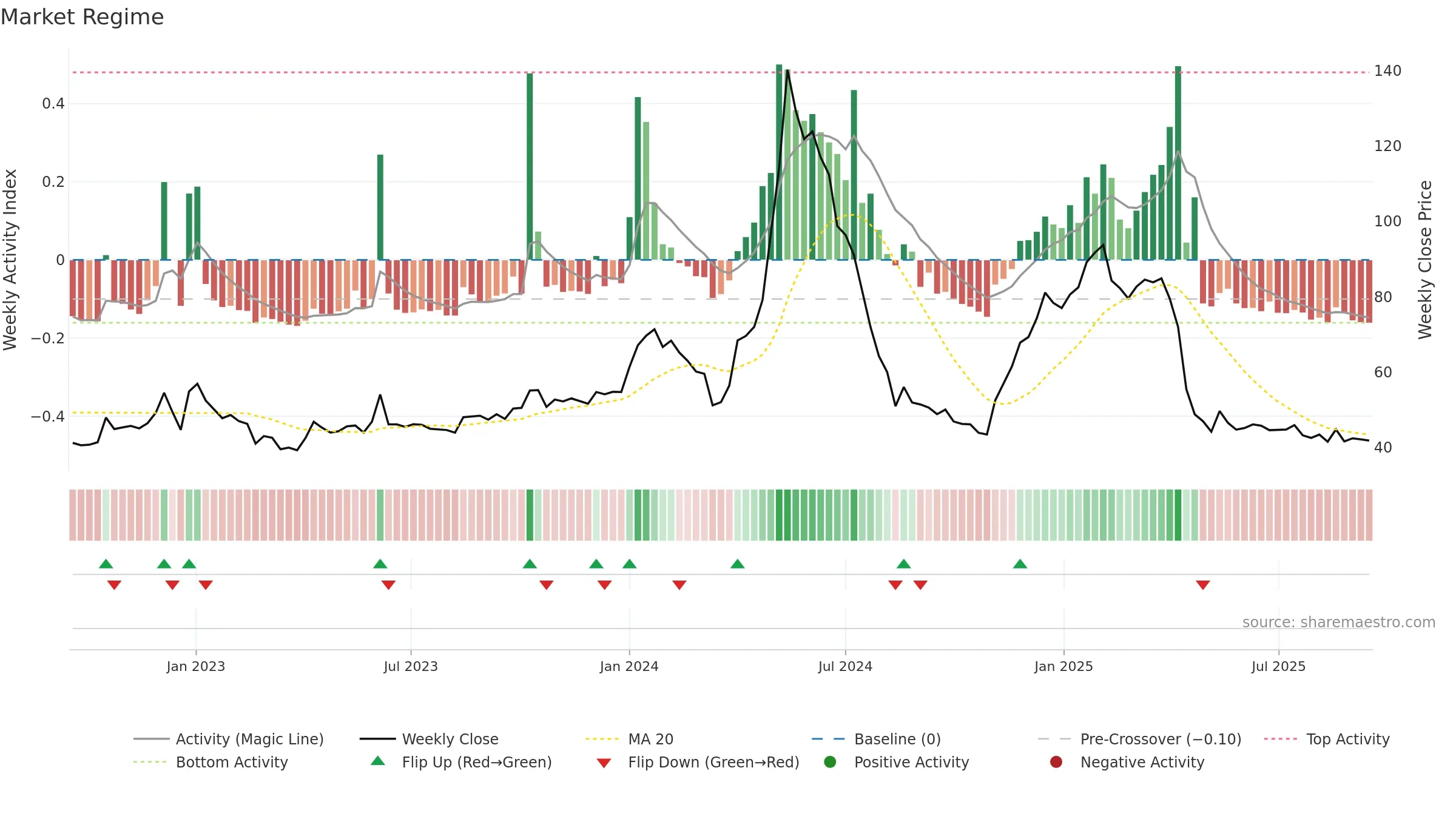
Task: Click the Weekly Activity Index axis title
Action: [x=10, y=260]
